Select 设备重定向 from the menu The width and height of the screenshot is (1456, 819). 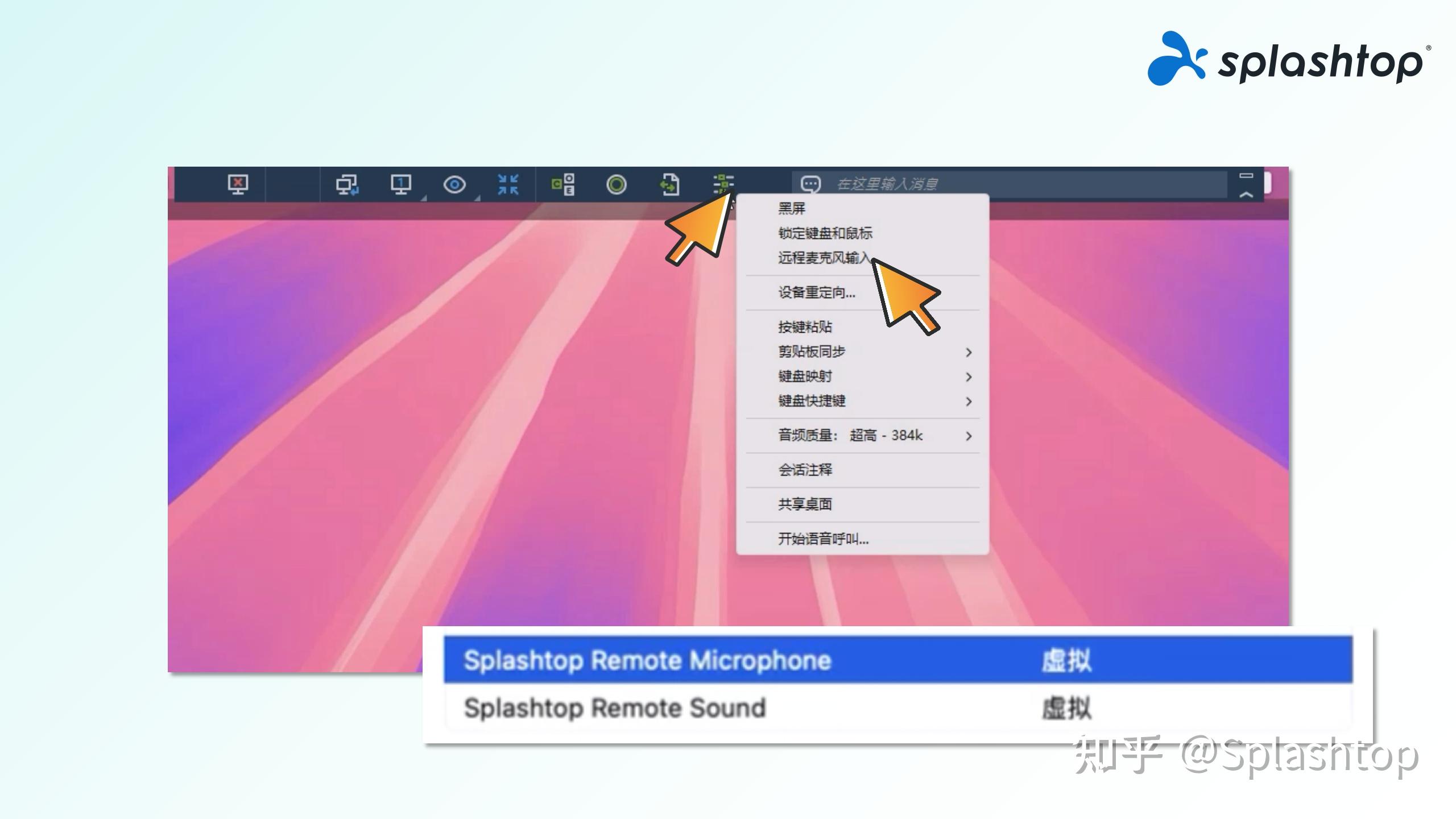(816, 292)
